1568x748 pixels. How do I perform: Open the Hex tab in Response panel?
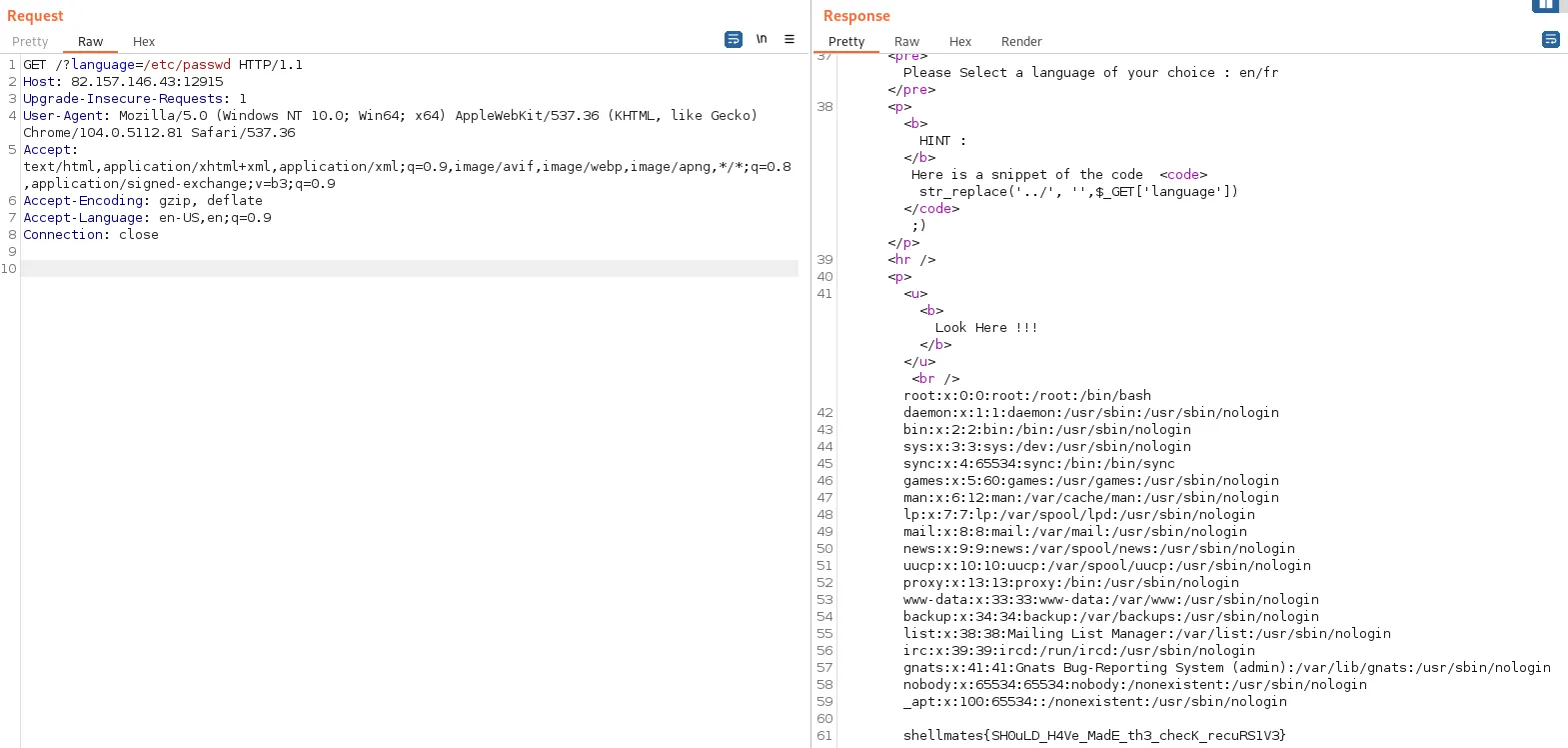click(x=960, y=42)
